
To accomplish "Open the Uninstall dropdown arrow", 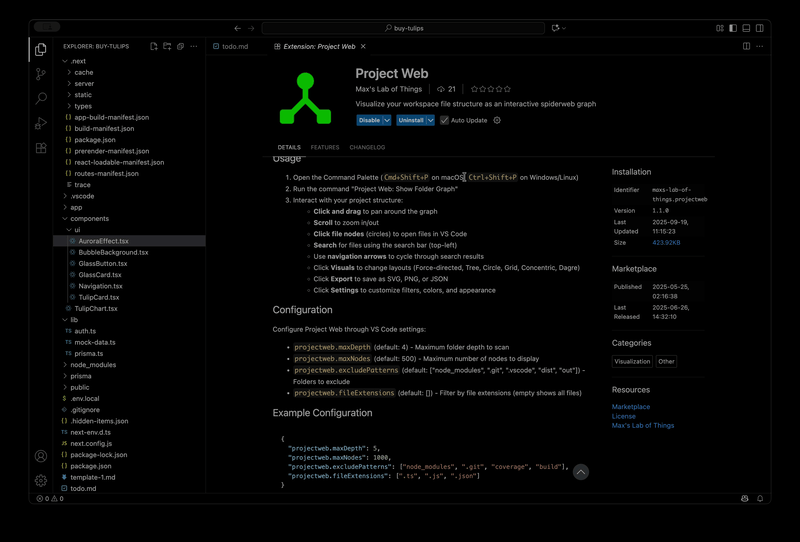I will click(431, 120).
